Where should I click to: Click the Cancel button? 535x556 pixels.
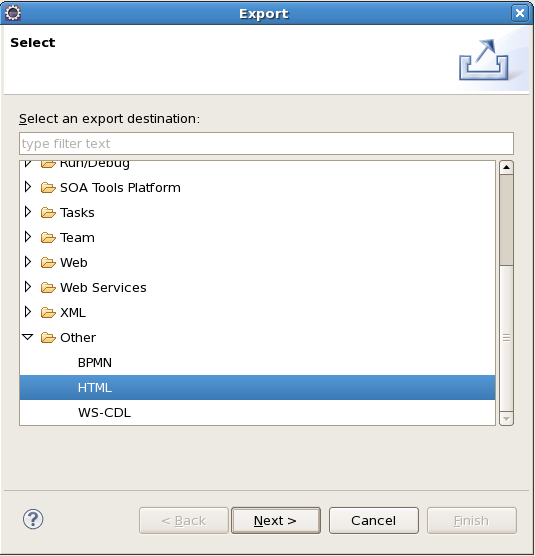click(x=374, y=520)
